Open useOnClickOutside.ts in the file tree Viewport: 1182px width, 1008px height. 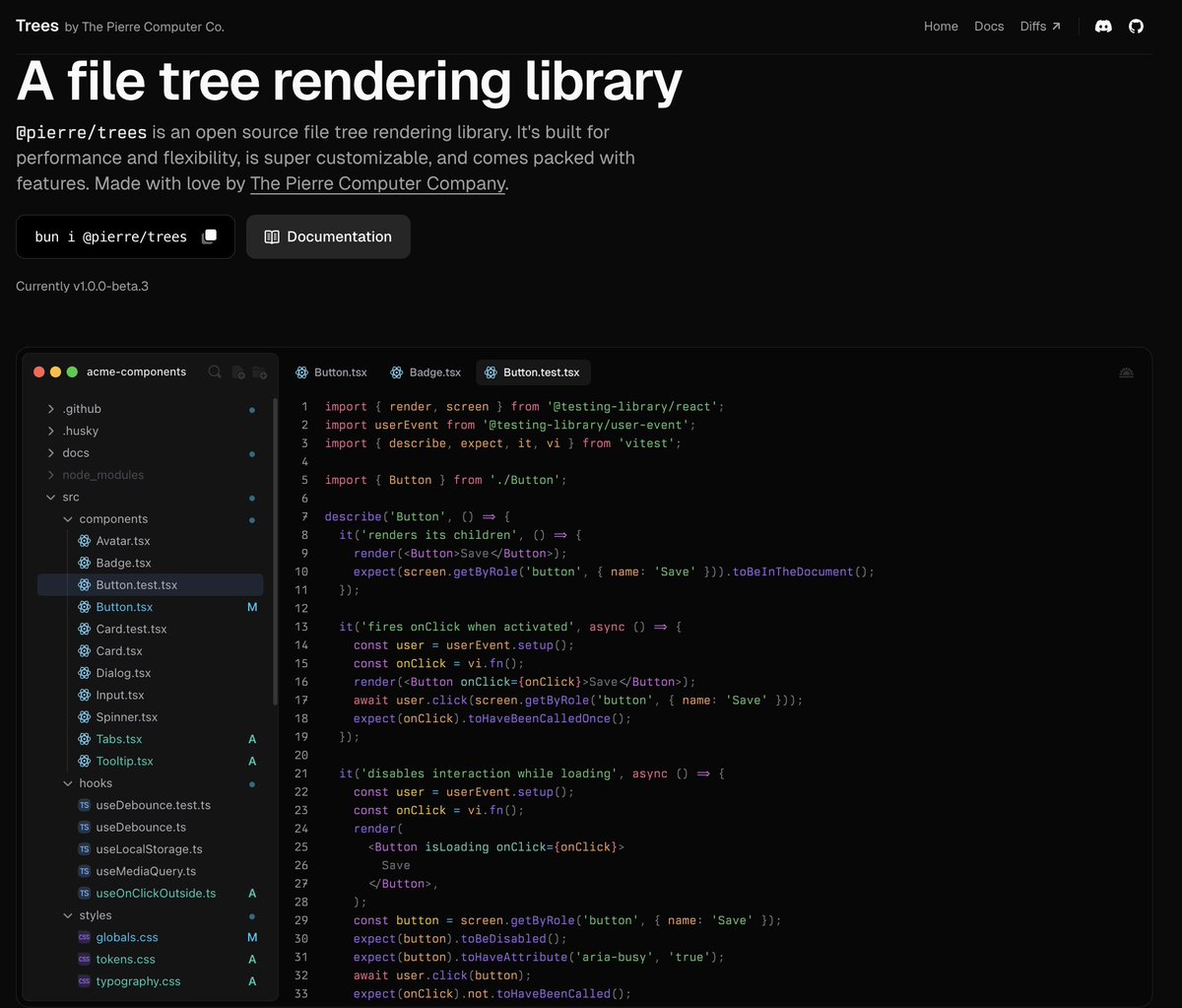point(150,894)
